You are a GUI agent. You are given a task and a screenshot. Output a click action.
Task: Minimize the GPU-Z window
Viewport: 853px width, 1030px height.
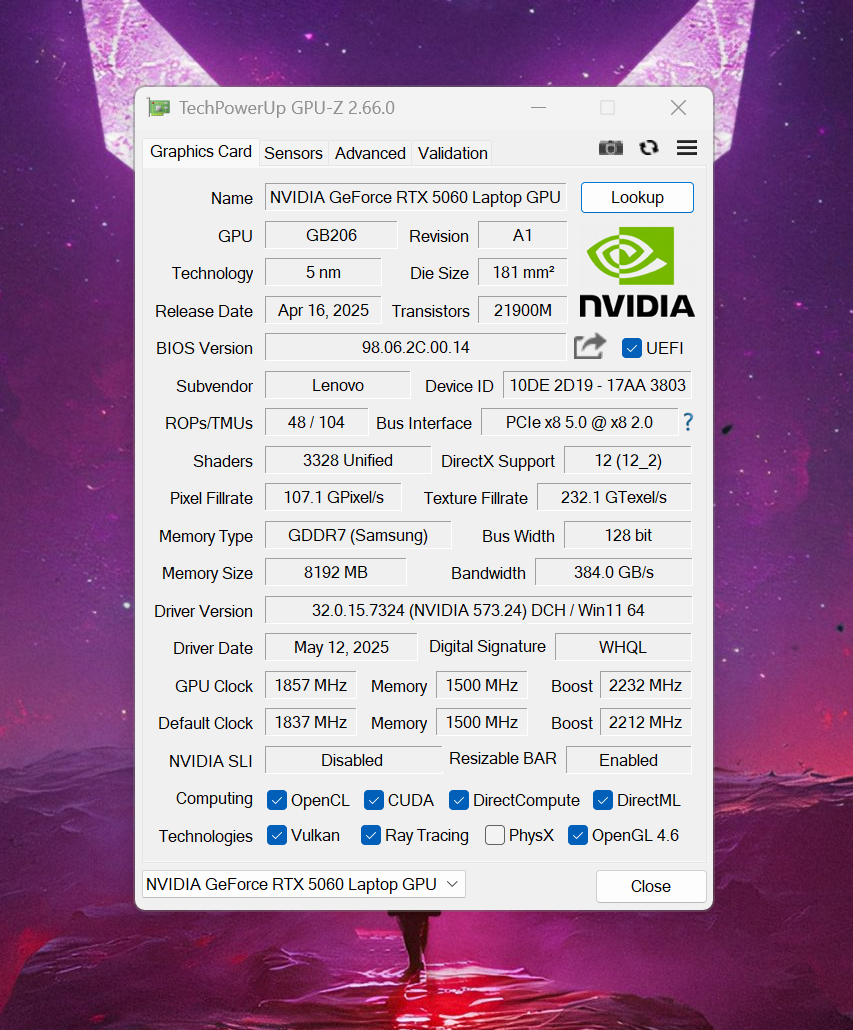538,108
